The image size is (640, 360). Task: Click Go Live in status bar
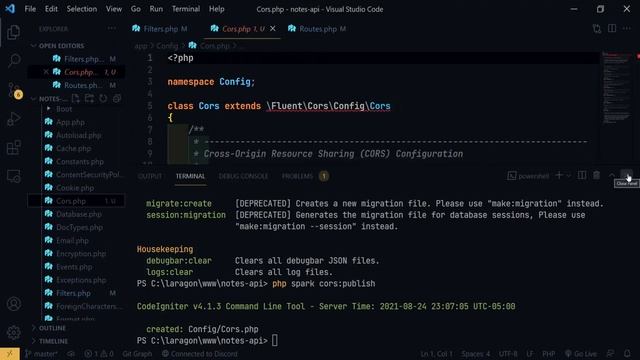(581, 354)
